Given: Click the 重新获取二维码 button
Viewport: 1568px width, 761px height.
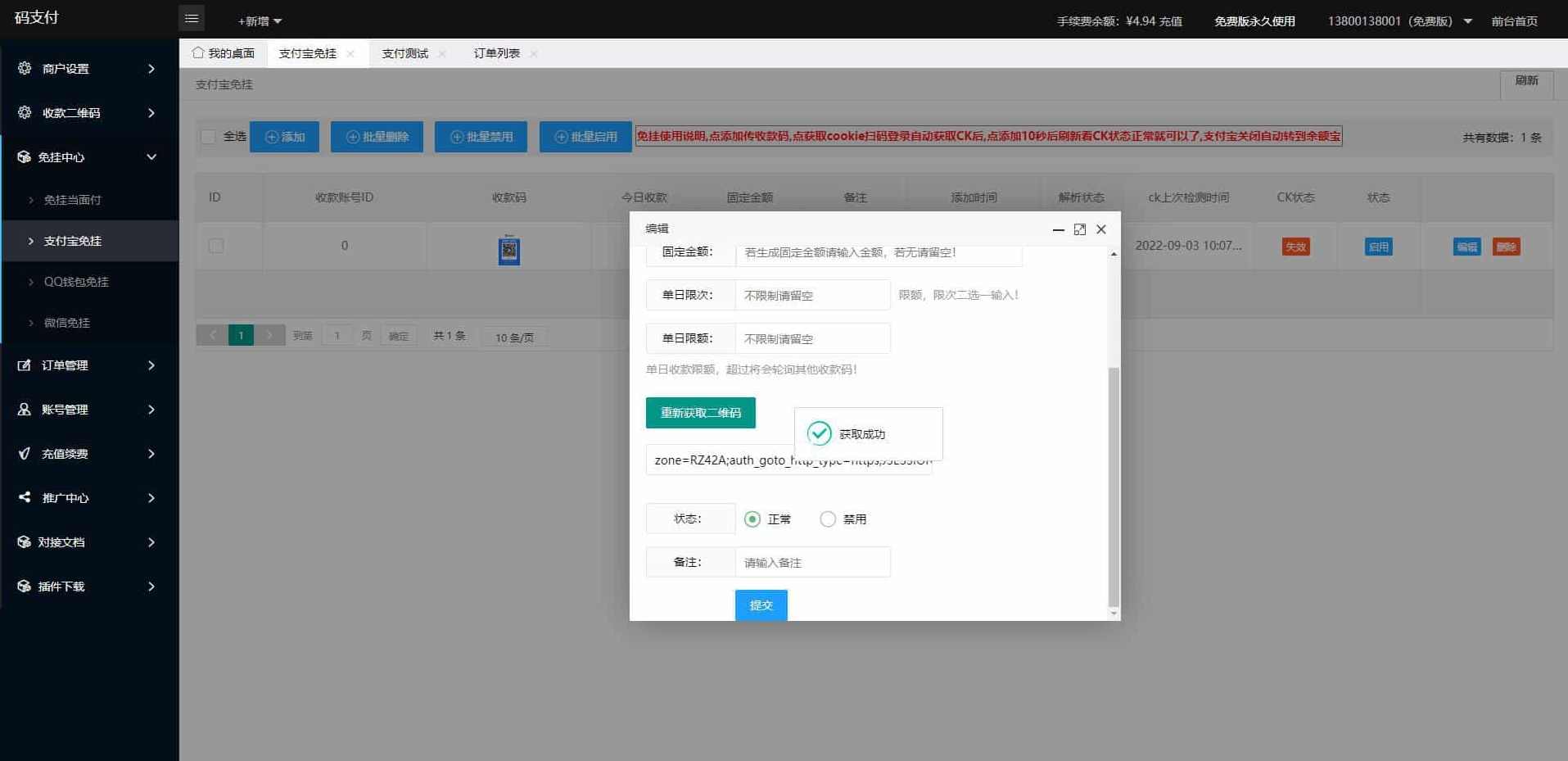Looking at the screenshot, I should tap(699, 413).
